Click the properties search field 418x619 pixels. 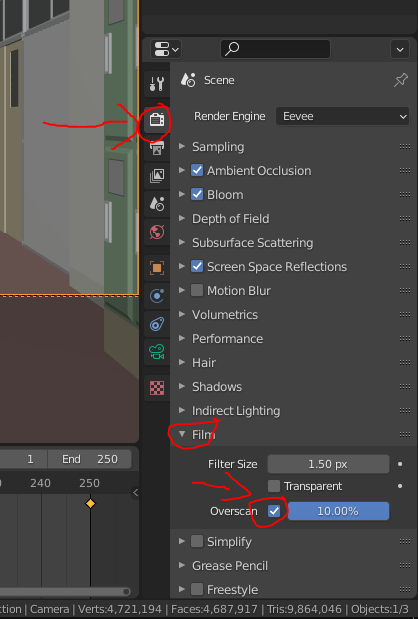click(x=275, y=49)
